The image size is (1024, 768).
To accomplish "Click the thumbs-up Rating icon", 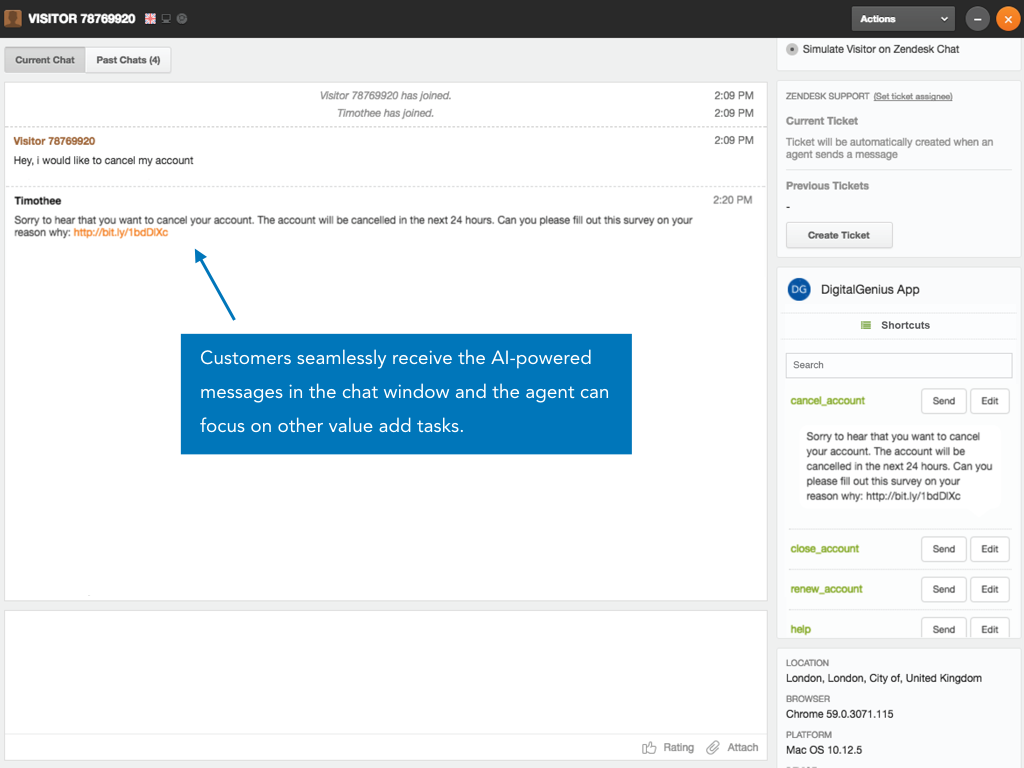I will (x=650, y=747).
